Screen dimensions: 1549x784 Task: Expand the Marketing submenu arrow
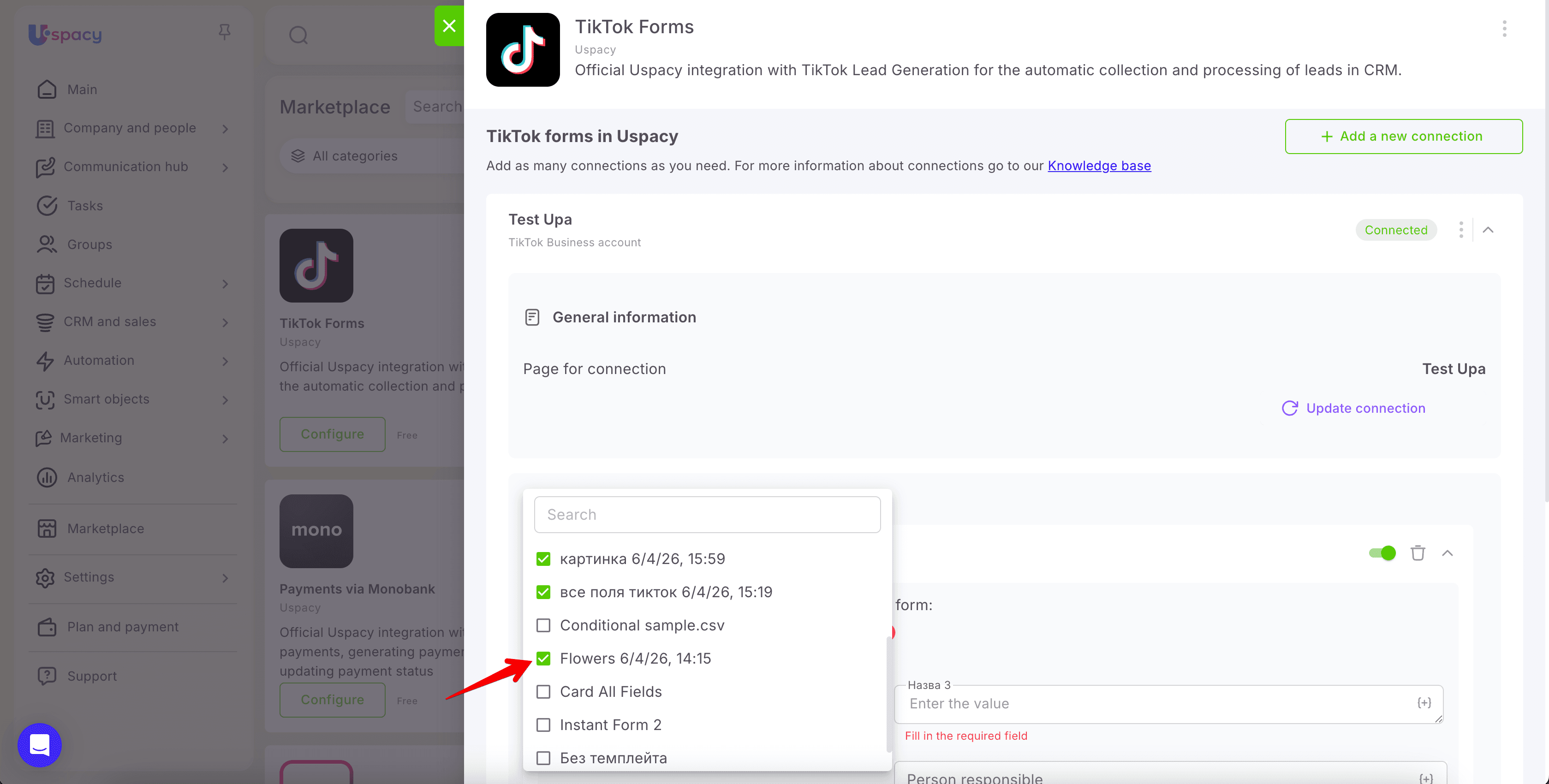click(226, 439)
